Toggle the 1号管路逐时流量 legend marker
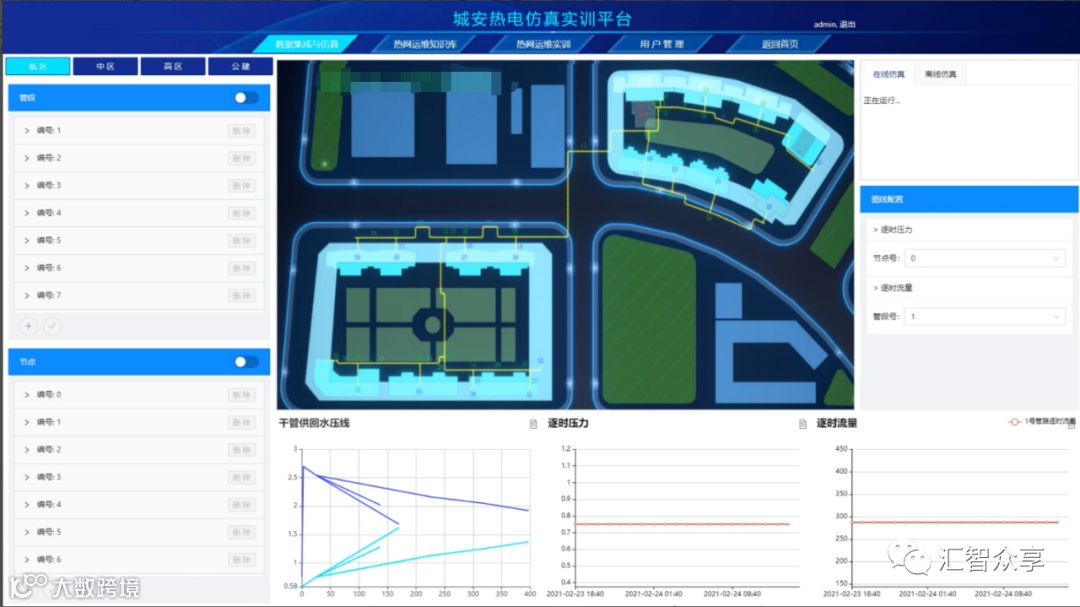The image size is (1080, 607). (x=1014, y=421)
